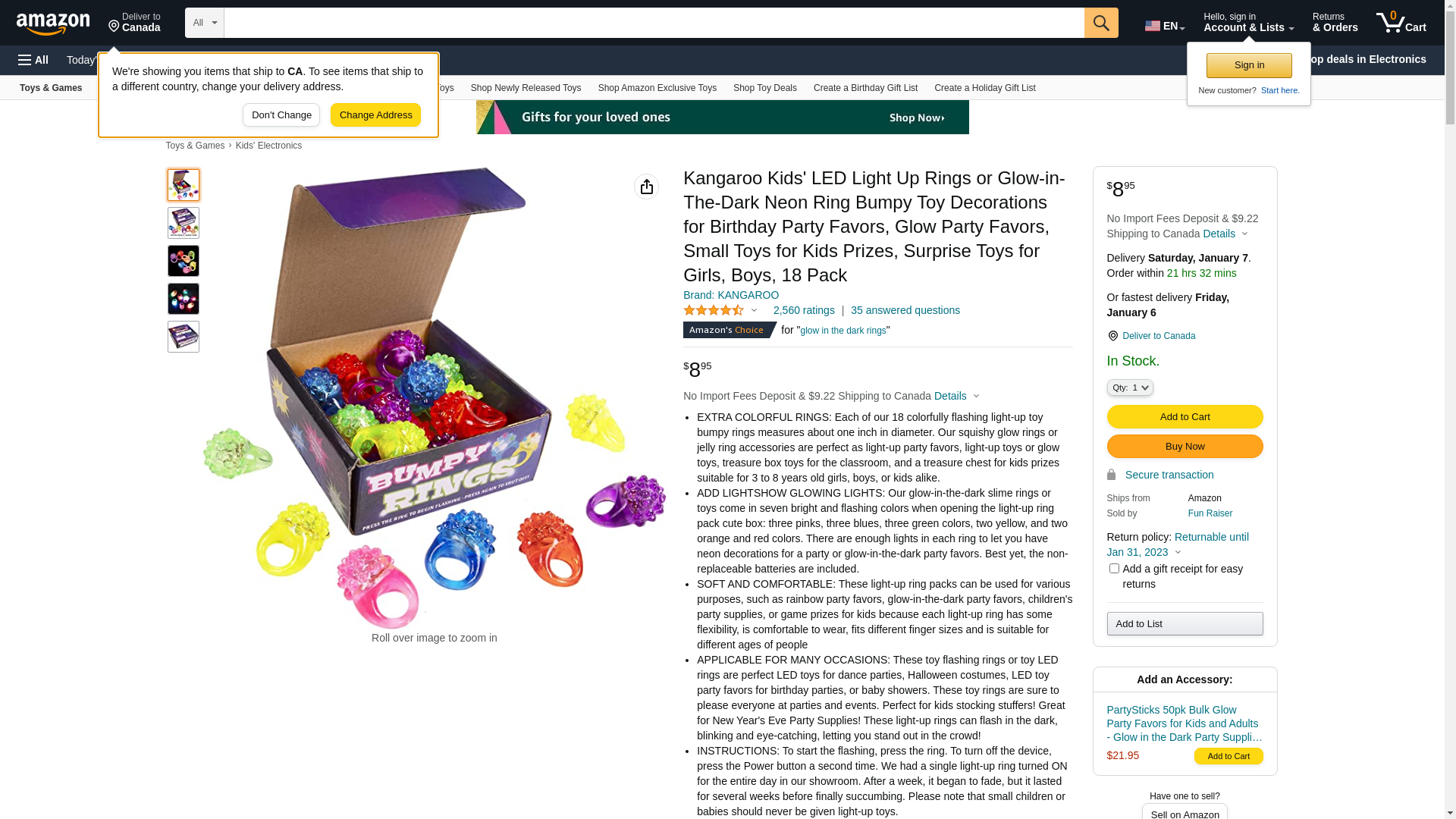
Task: Expand the Add to List dropdown
Action: coord(1185,623)
